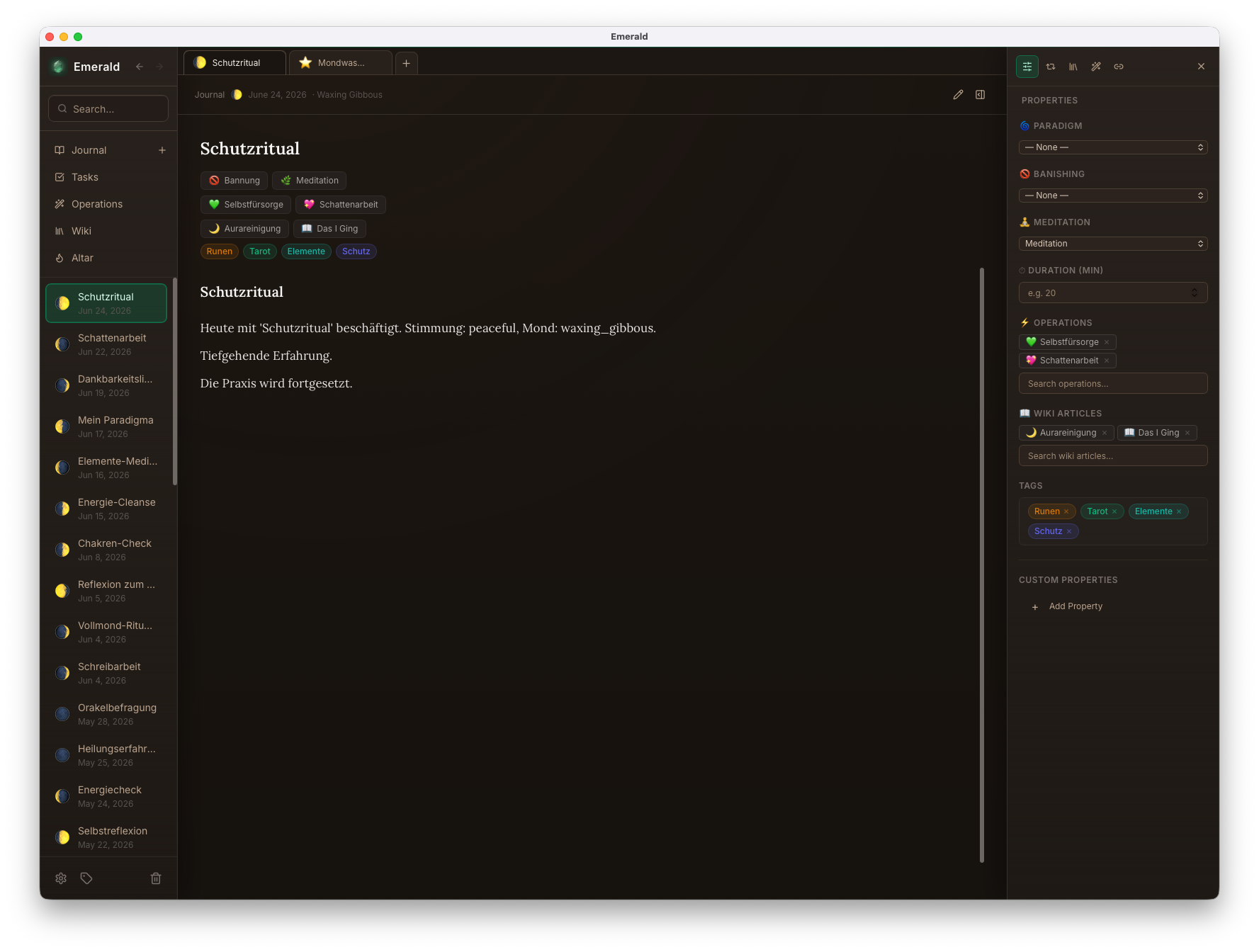This screenshot has width=1259, height=952.
Task: Open the wiki library icon in right panel toolbar
Action: [x=1073, y=67]
